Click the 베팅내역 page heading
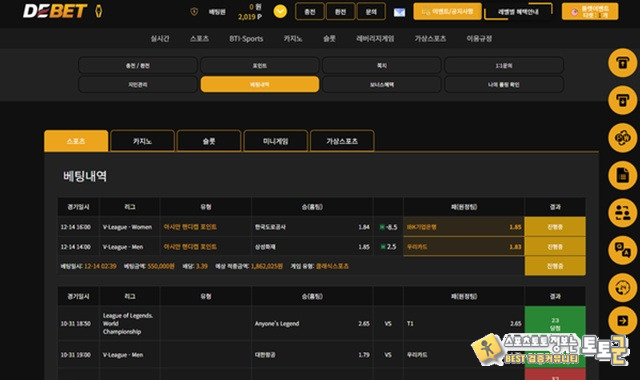The width and height of the screenshot is (640, 380). (x=85, y=176)
